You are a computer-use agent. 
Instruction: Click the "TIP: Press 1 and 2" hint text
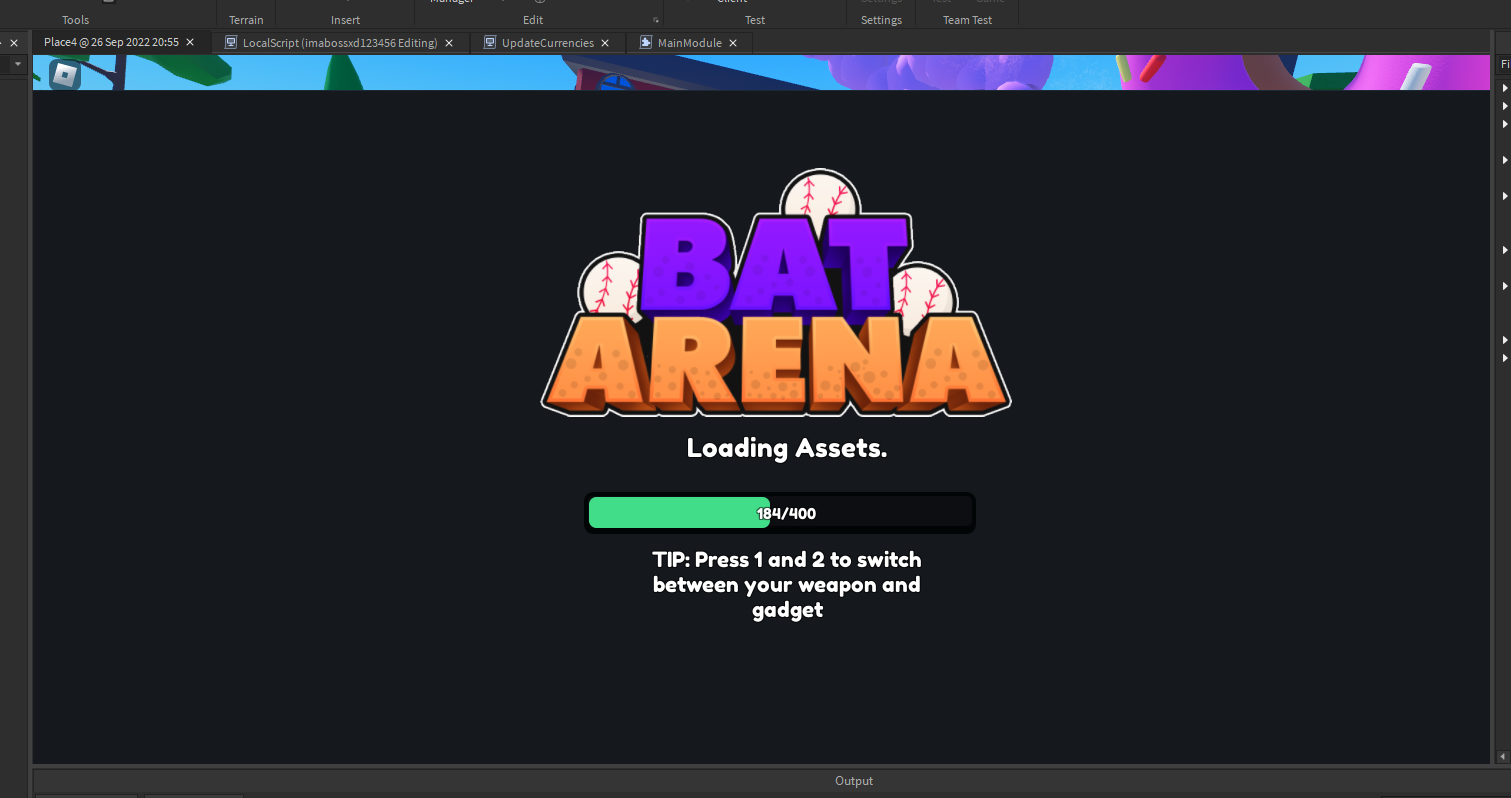787,584
